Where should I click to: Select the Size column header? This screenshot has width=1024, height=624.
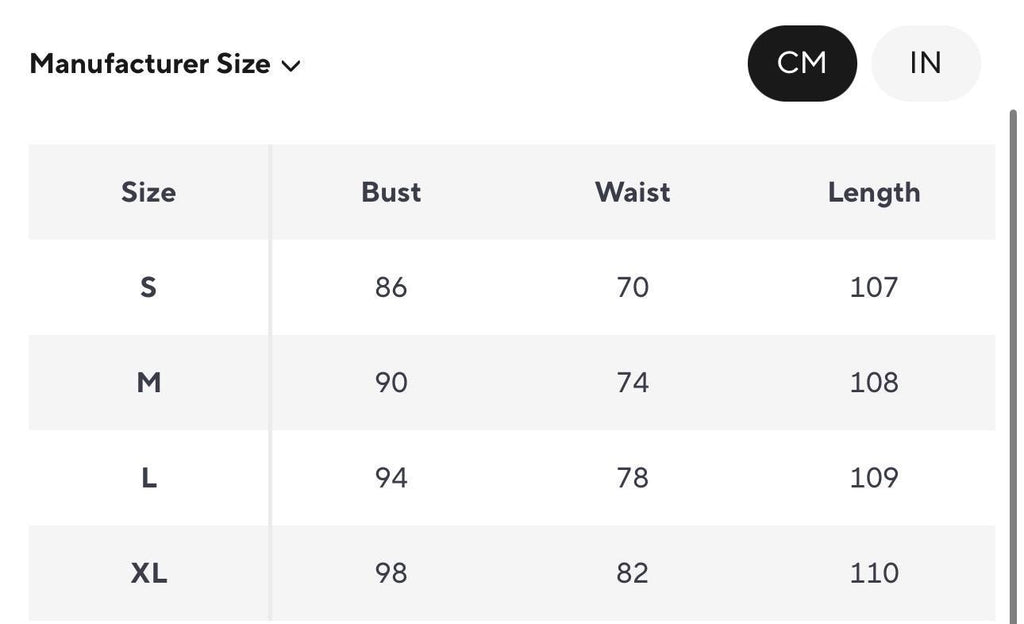148,193
